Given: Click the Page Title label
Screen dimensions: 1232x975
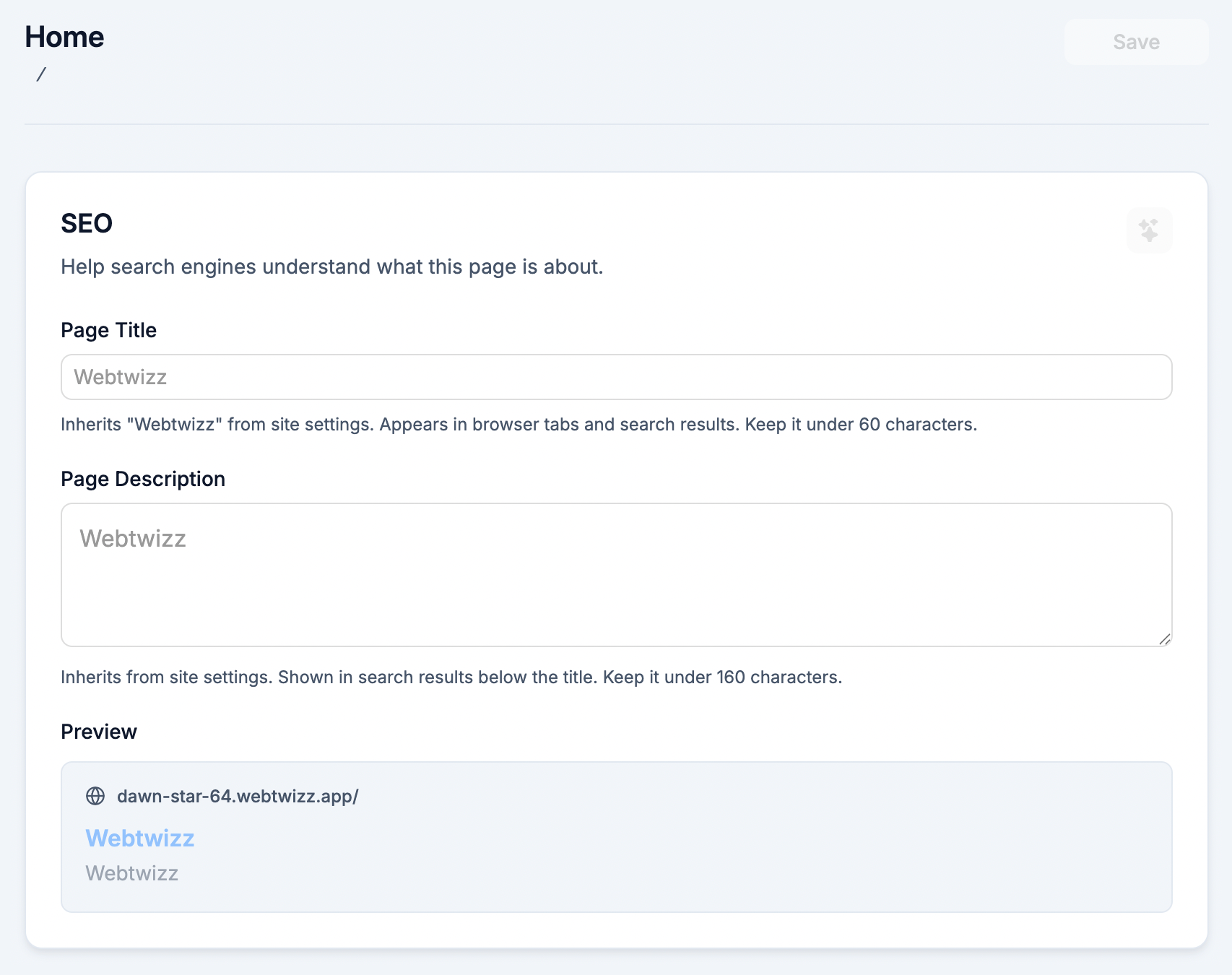Looking at the screenshot, I should [108, 330].
